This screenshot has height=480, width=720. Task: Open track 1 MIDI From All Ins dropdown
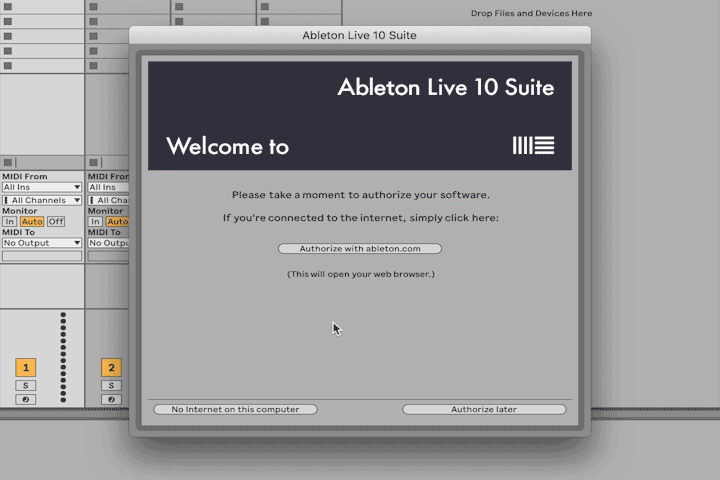pyautogui.click(x=42, y=187)
